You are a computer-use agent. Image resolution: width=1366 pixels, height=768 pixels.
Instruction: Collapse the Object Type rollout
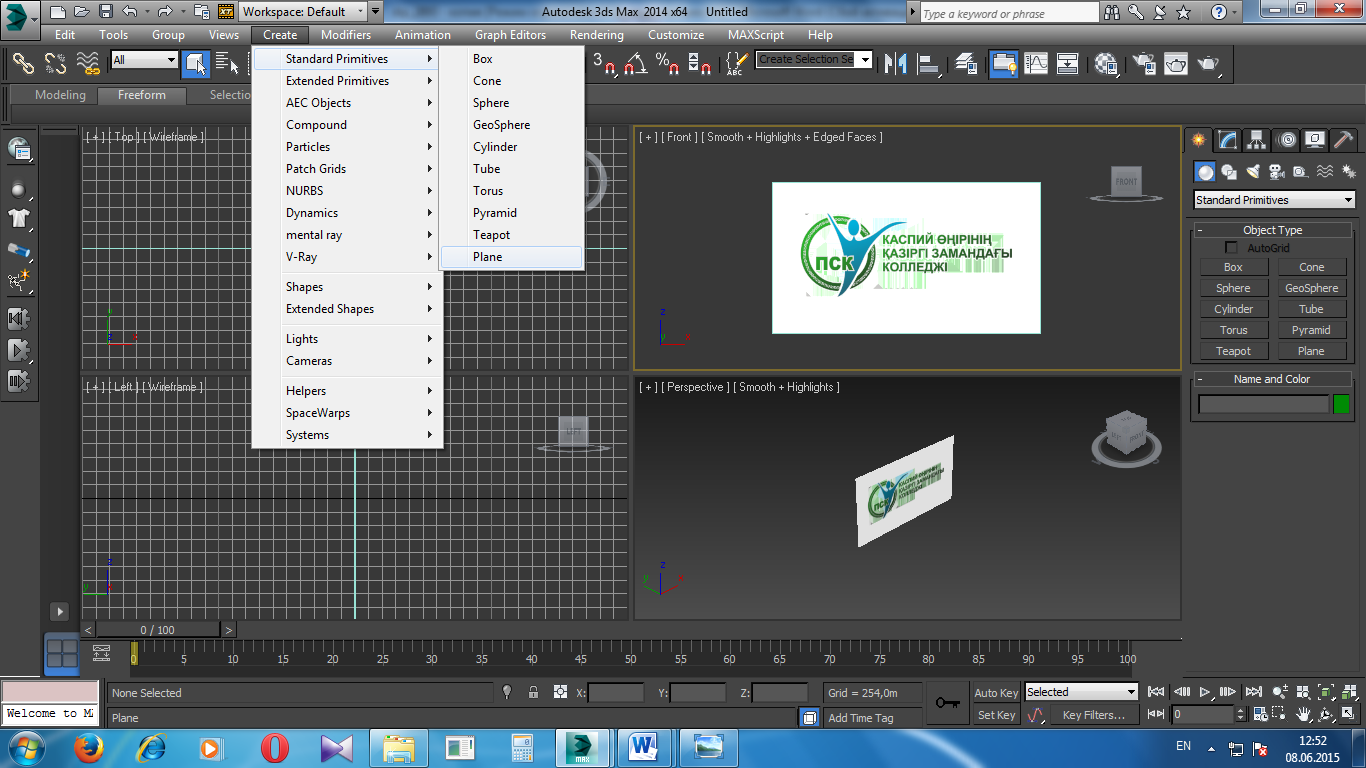pos(1272,230)
